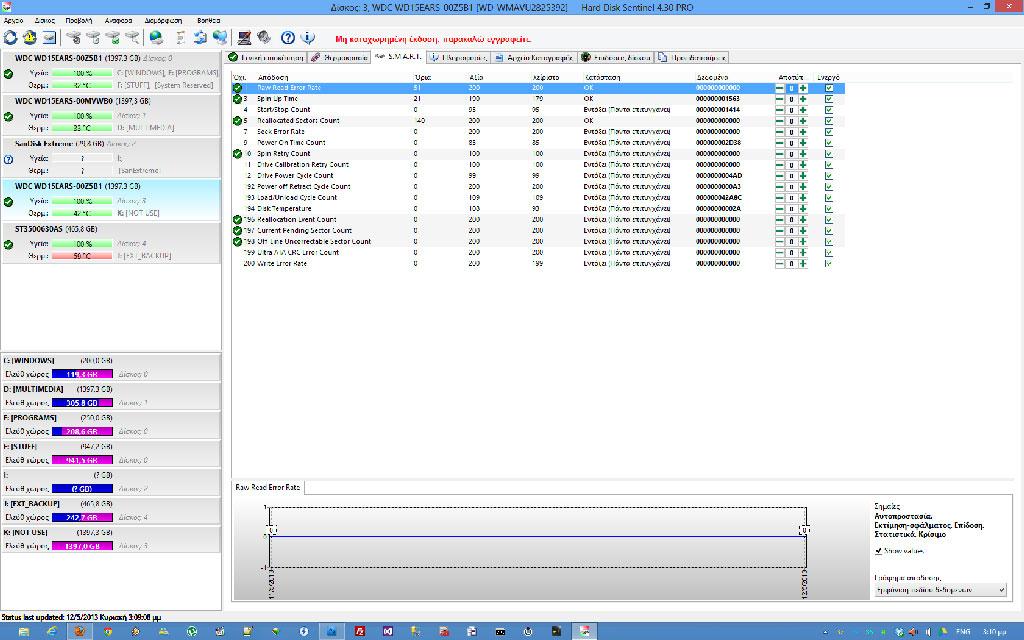Click the globe icon in the toolbar
The image size is (1024, 640).
pos(156,38)
